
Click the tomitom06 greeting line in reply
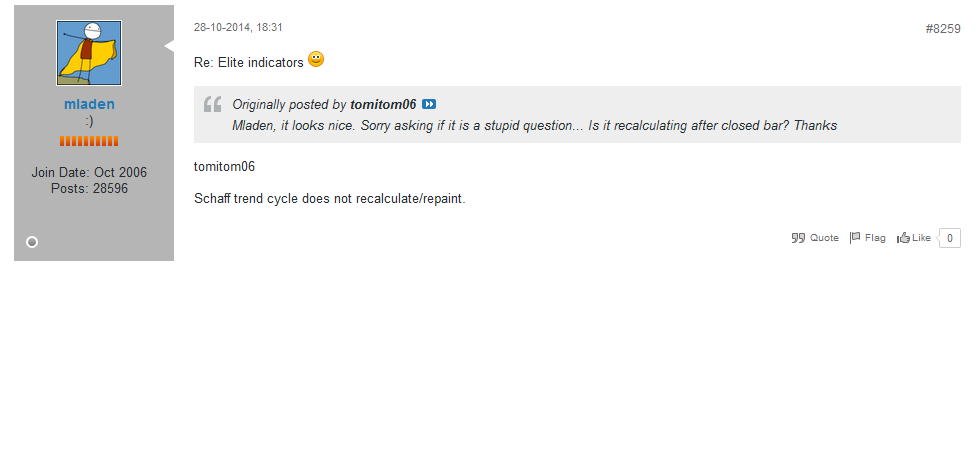224,167
